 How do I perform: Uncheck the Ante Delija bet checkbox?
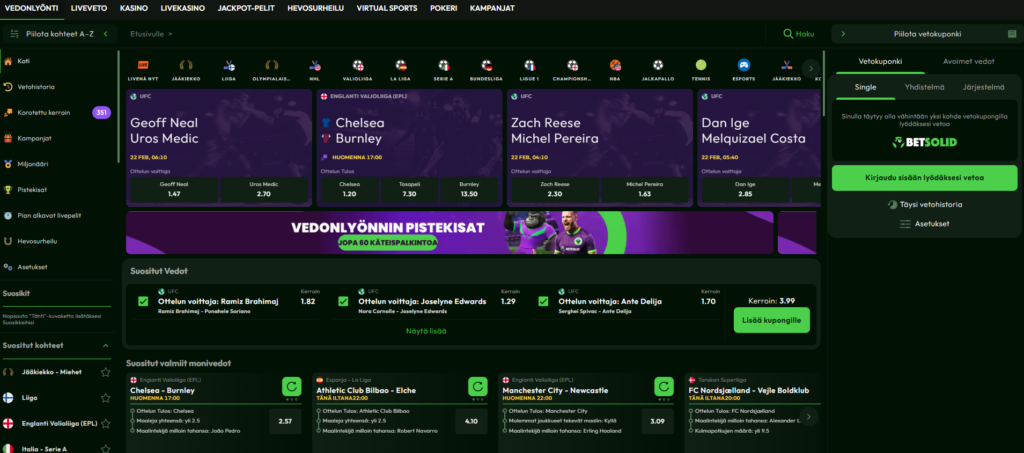543,302
